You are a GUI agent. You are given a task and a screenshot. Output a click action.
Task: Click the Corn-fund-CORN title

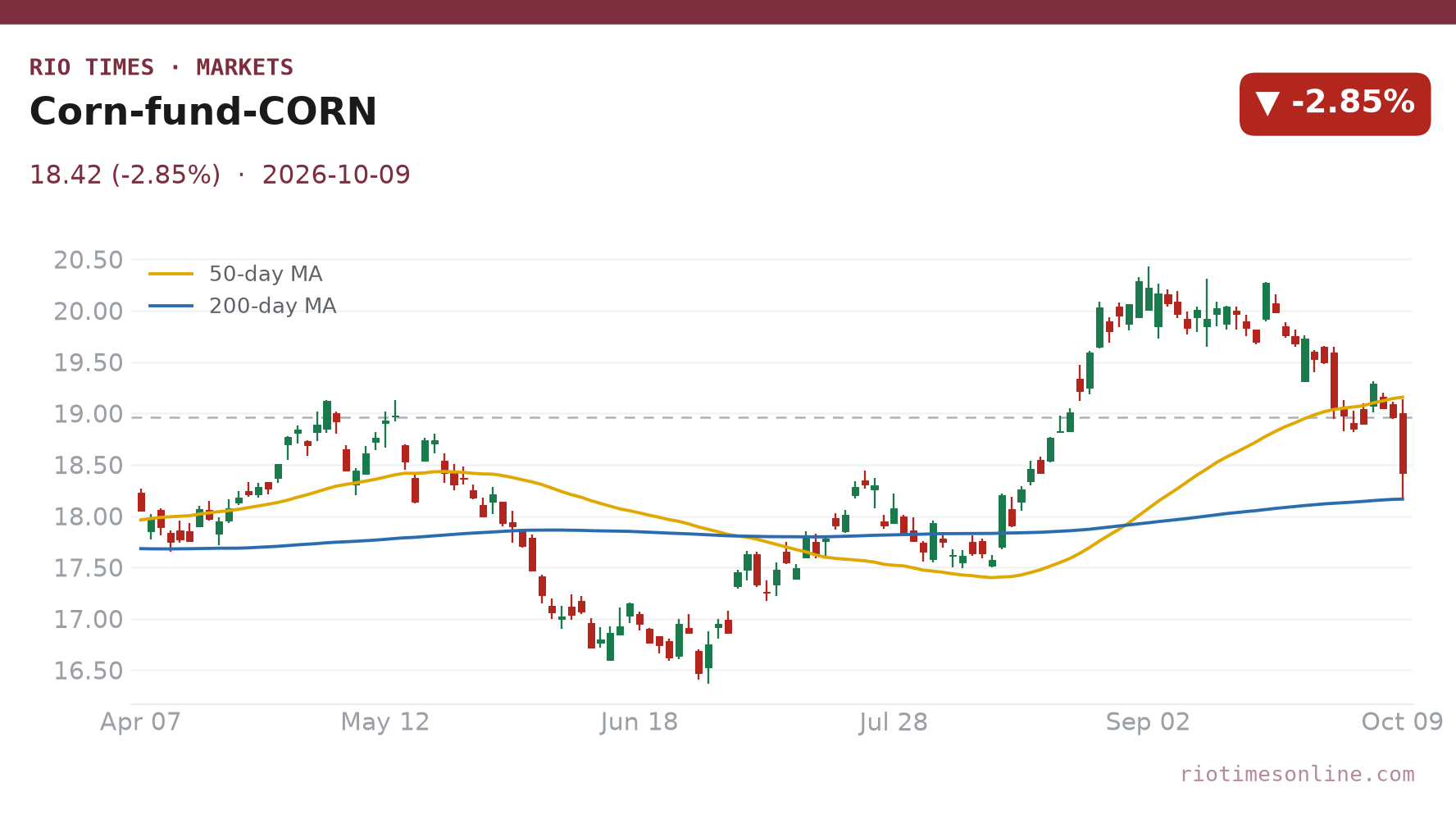[x=203, y=111]
